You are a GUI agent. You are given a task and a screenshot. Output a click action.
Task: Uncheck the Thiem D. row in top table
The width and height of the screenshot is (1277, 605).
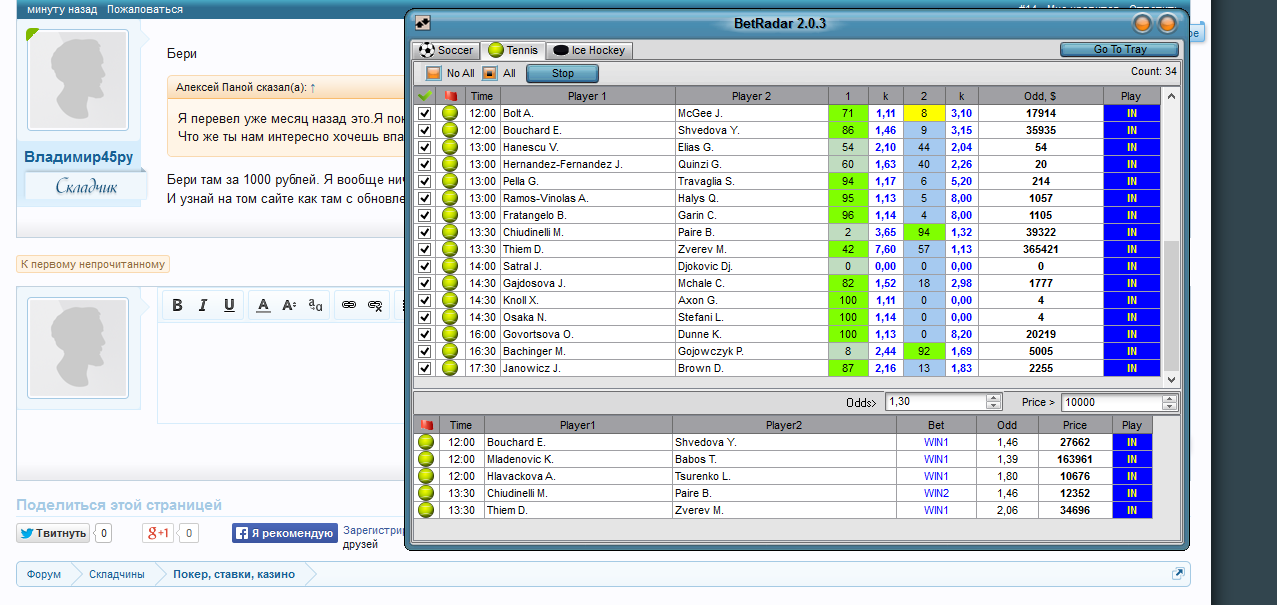425,250
